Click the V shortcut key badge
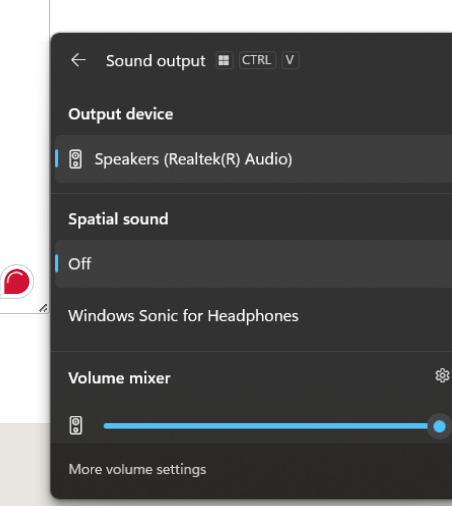452x506 pixels. coord(290,60)
